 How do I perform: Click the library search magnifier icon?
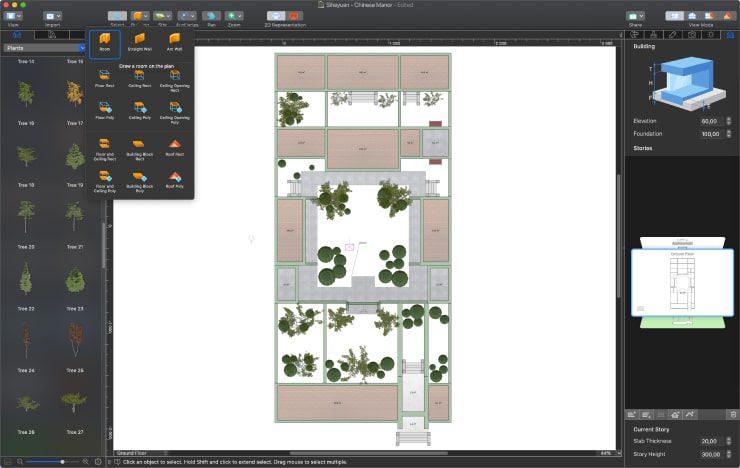click(x=20, y=462)
